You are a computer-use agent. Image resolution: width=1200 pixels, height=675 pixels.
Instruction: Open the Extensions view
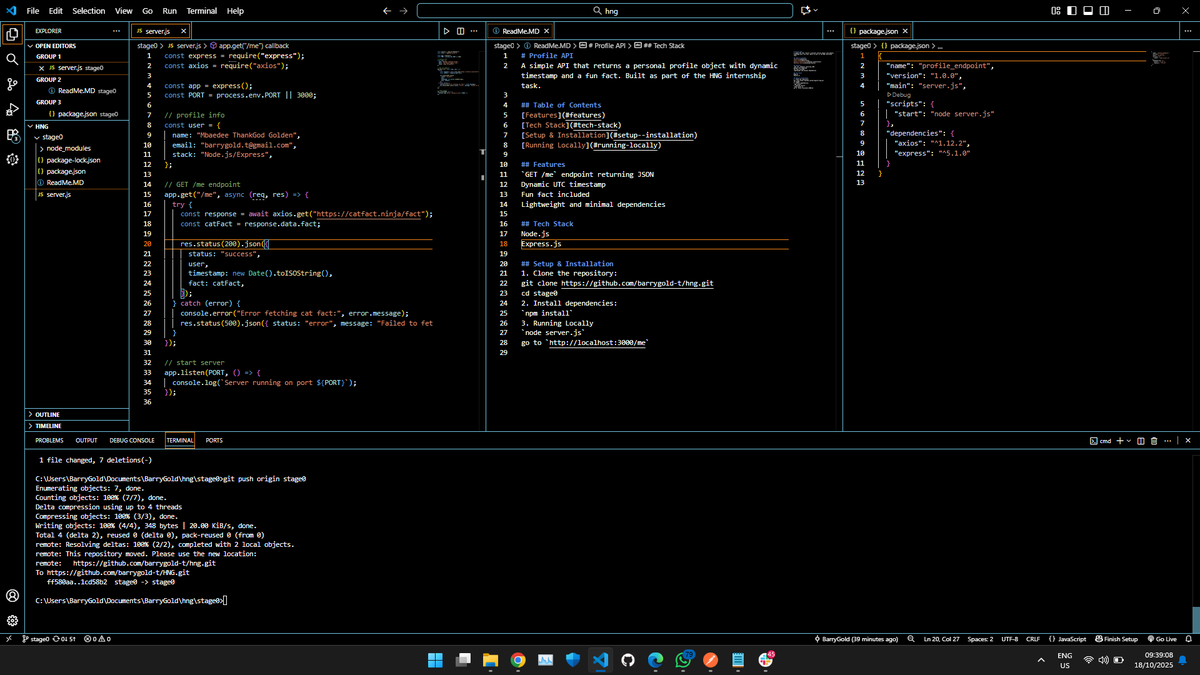pos(11,136)
